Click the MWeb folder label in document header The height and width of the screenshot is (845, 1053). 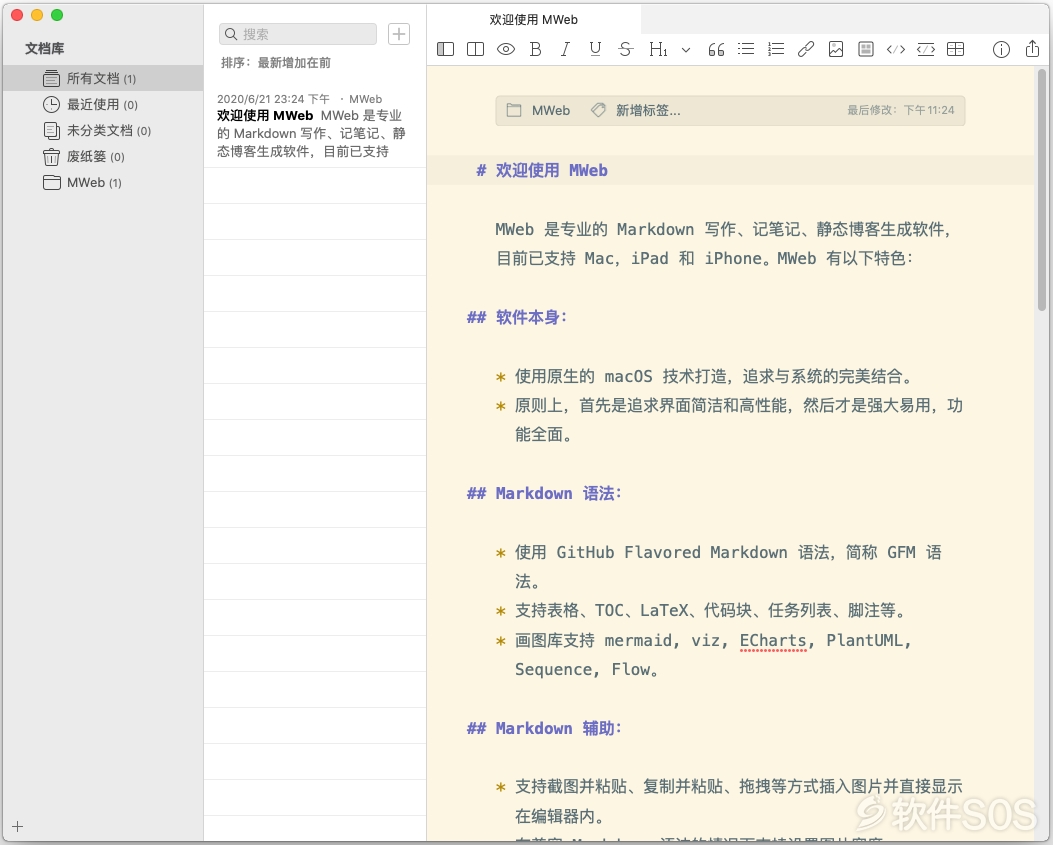point(551,110)
